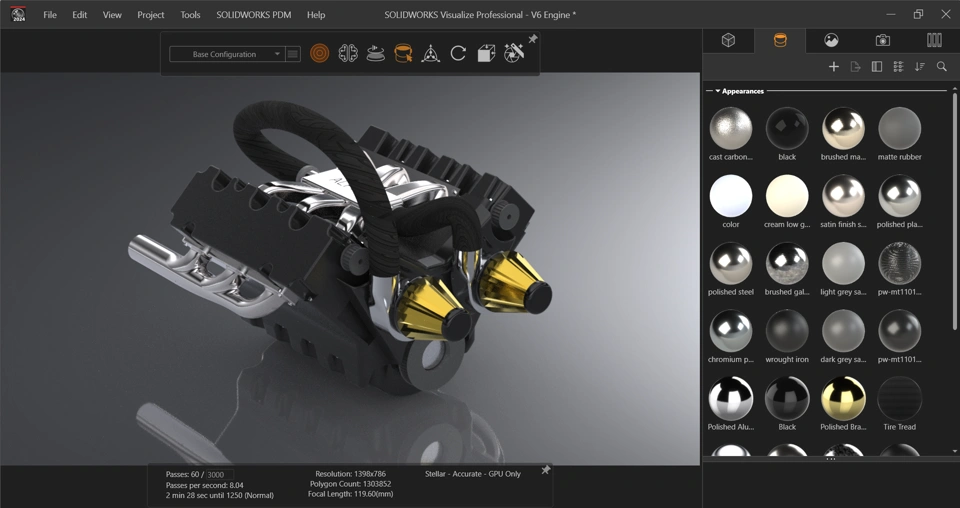Click the circular refresh arrow icon
The width and height of the screenshot is (960, 508).
(x=458, y=53)
